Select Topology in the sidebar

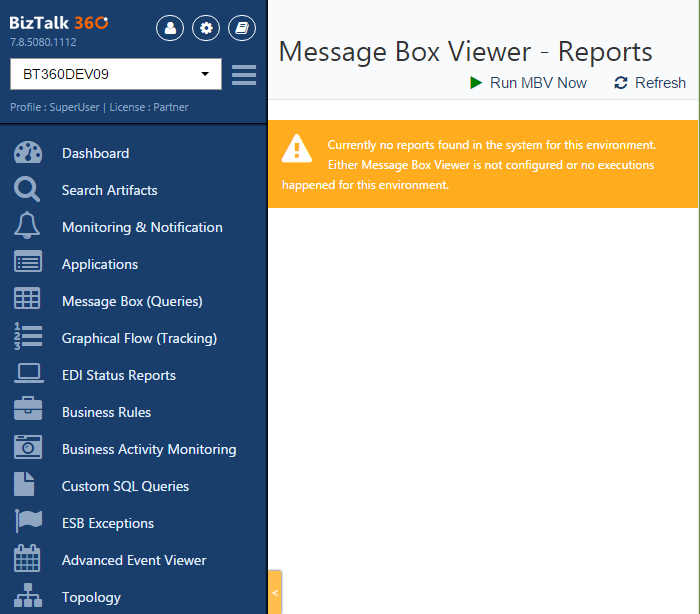[x=91, y=597]
